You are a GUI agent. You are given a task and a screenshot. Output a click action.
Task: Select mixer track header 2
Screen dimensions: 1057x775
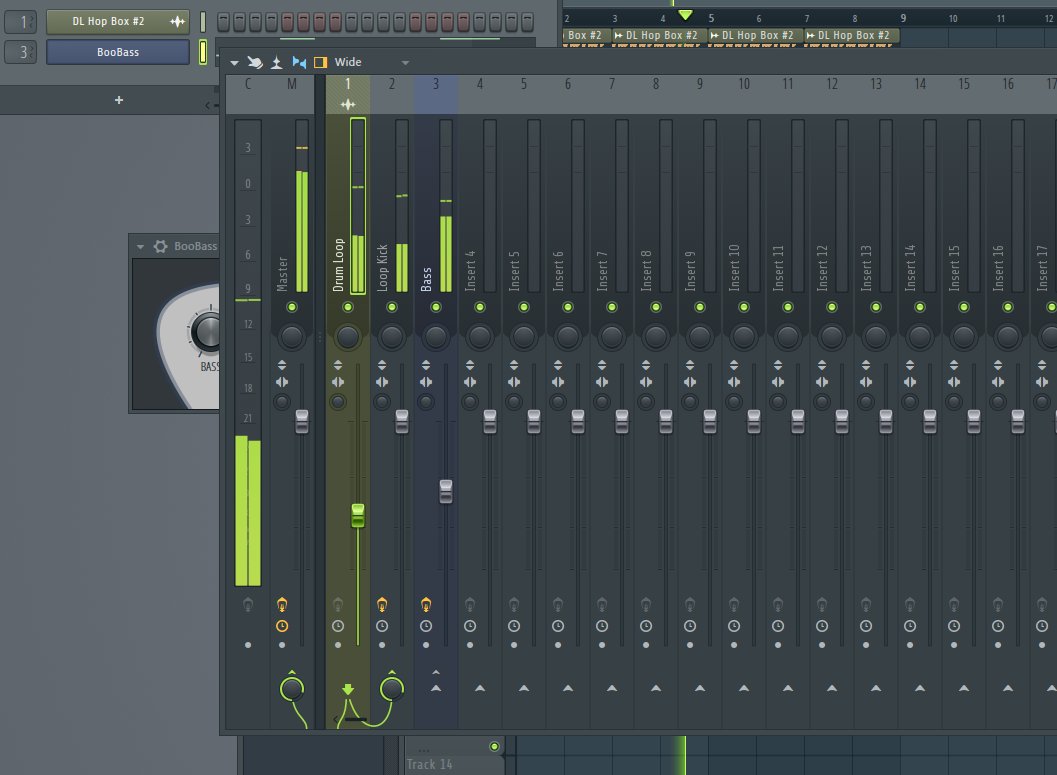(392, 94)
